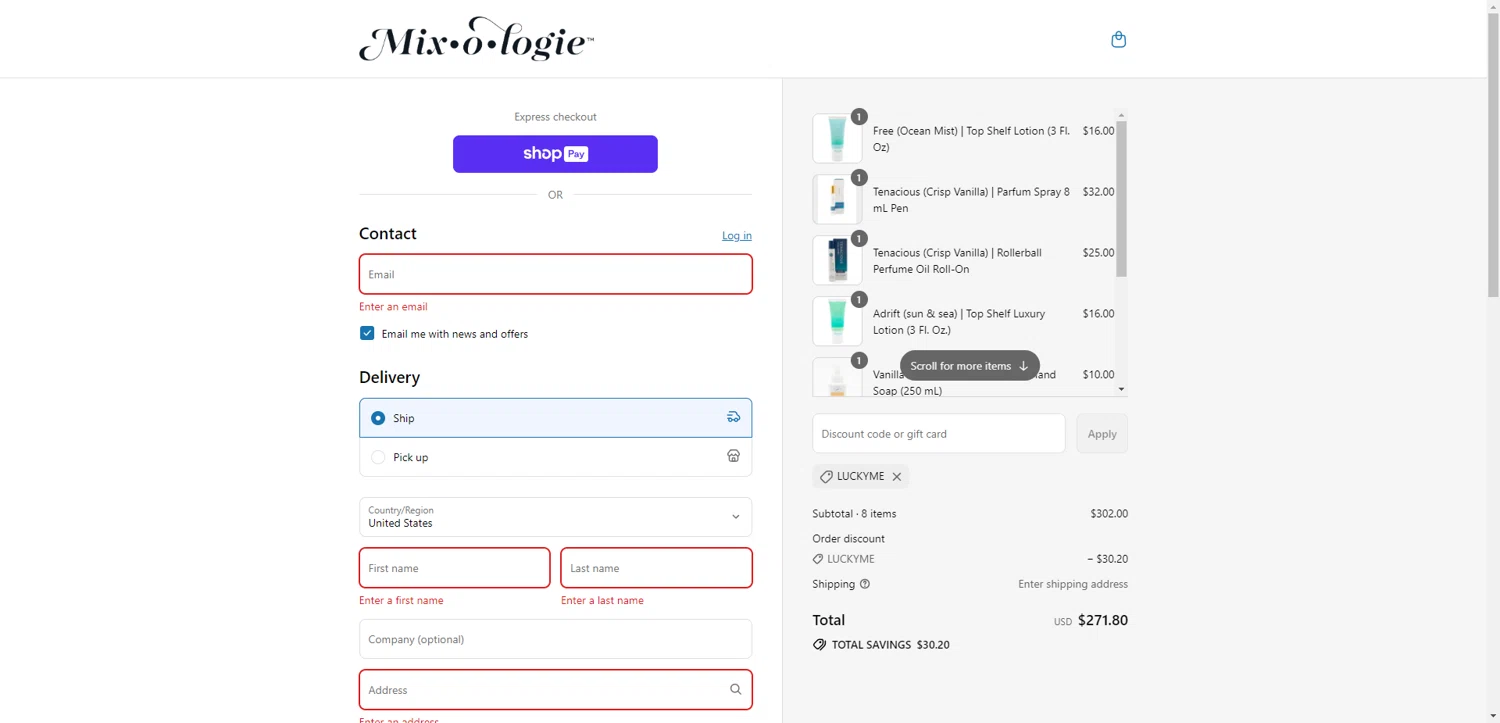1500x723 pixels.
Task: Click the tag icon beside LUCKYME chip
Action: coord(826,477)
